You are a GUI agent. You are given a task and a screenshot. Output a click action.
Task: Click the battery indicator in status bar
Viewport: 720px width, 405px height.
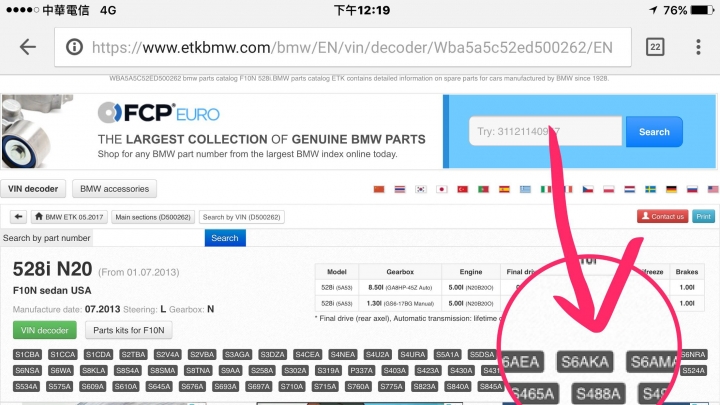[703, 10]
